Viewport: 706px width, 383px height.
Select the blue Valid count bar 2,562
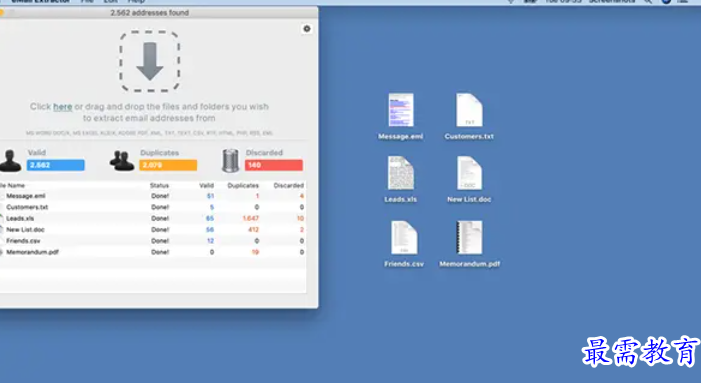point(55,165)
